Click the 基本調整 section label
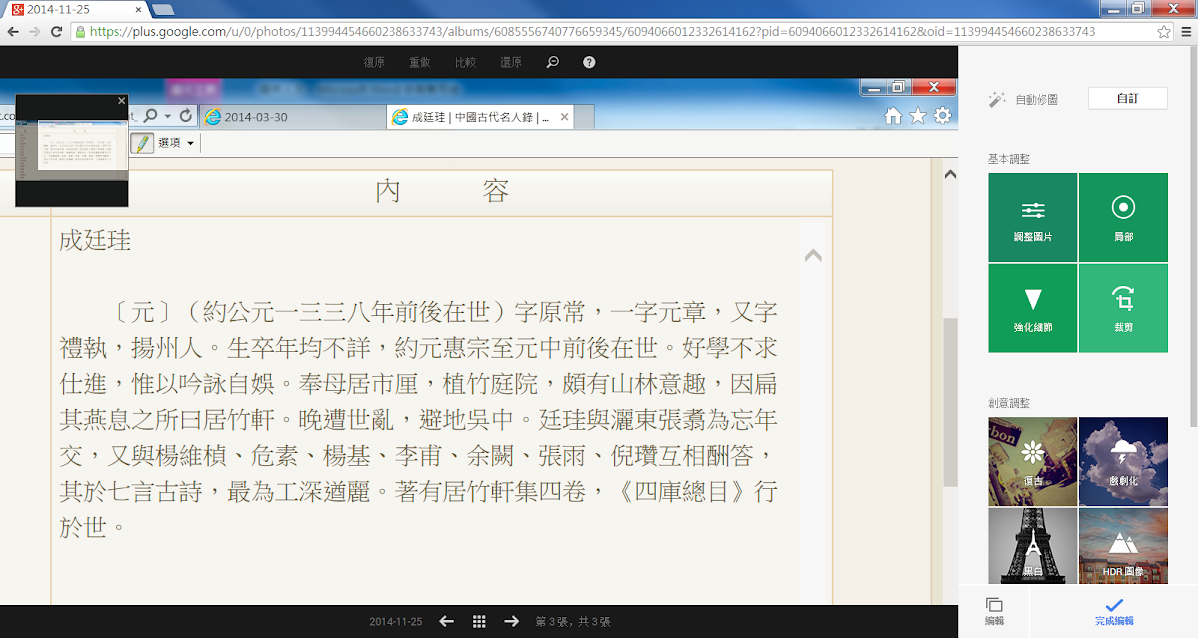Screen dimensions: 1198x638 1009,159
